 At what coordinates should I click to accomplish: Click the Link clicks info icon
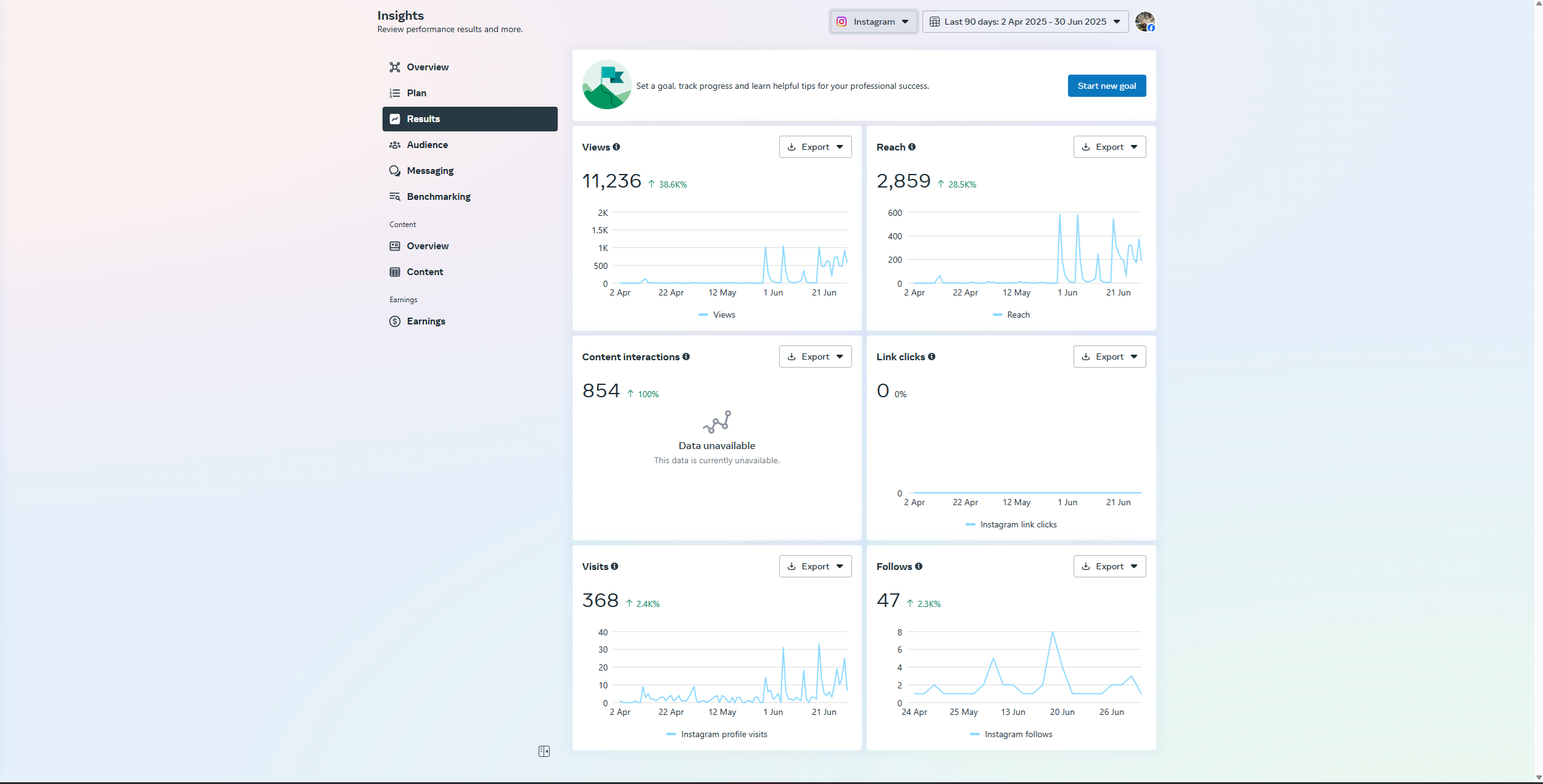pyautogui.click(x=932, y=357)
